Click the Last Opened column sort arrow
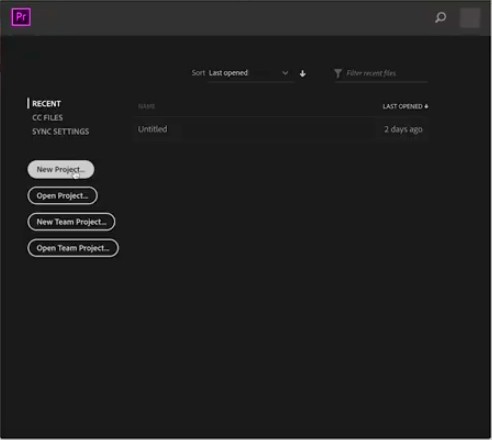The width and height of the screenshot is (492, 440). [x=426, y=106]
